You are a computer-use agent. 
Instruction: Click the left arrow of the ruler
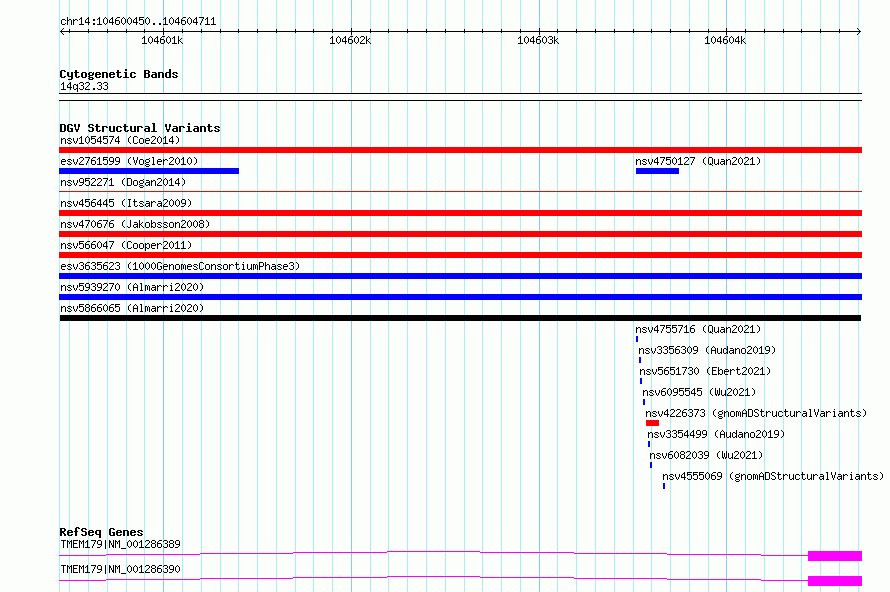(x=62, y=31)
